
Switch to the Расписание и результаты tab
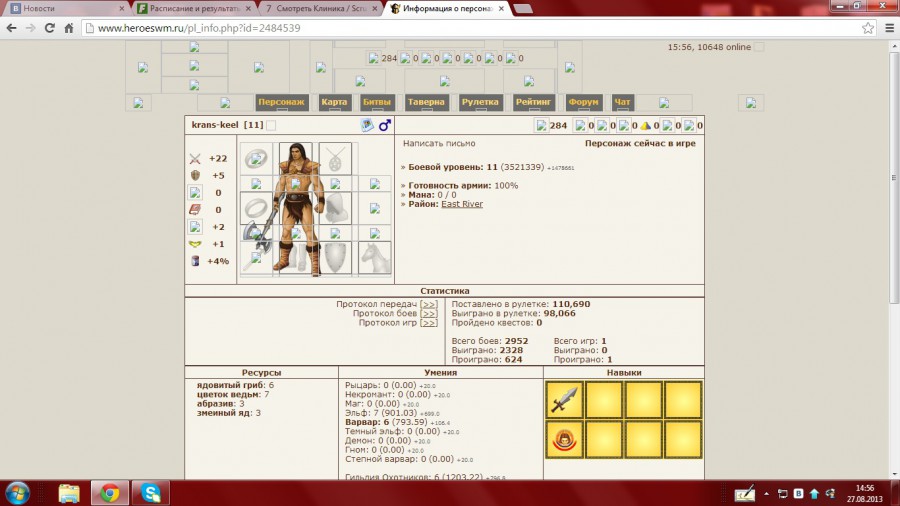(195, 9)
